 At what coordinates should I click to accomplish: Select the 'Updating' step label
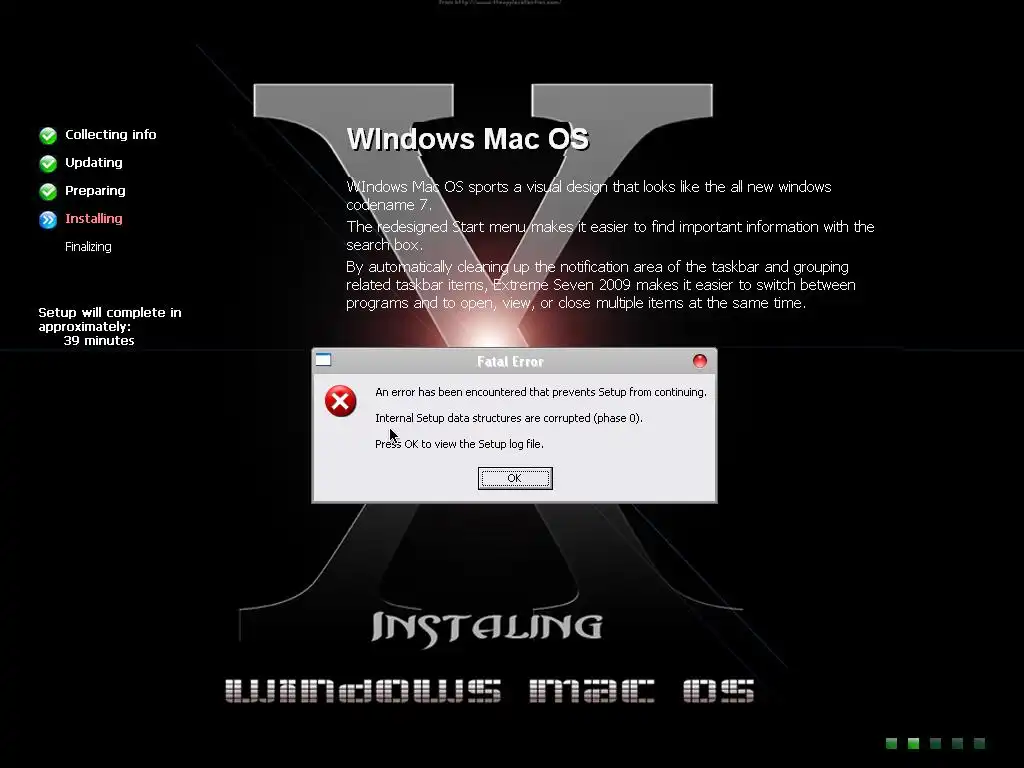pyautogui.click(x=93, y=163)
